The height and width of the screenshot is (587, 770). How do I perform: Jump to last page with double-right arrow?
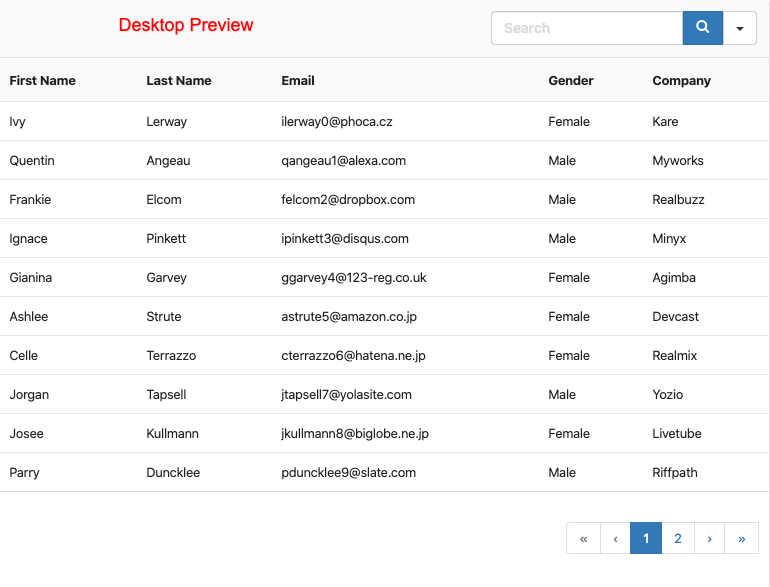point(741,538)
